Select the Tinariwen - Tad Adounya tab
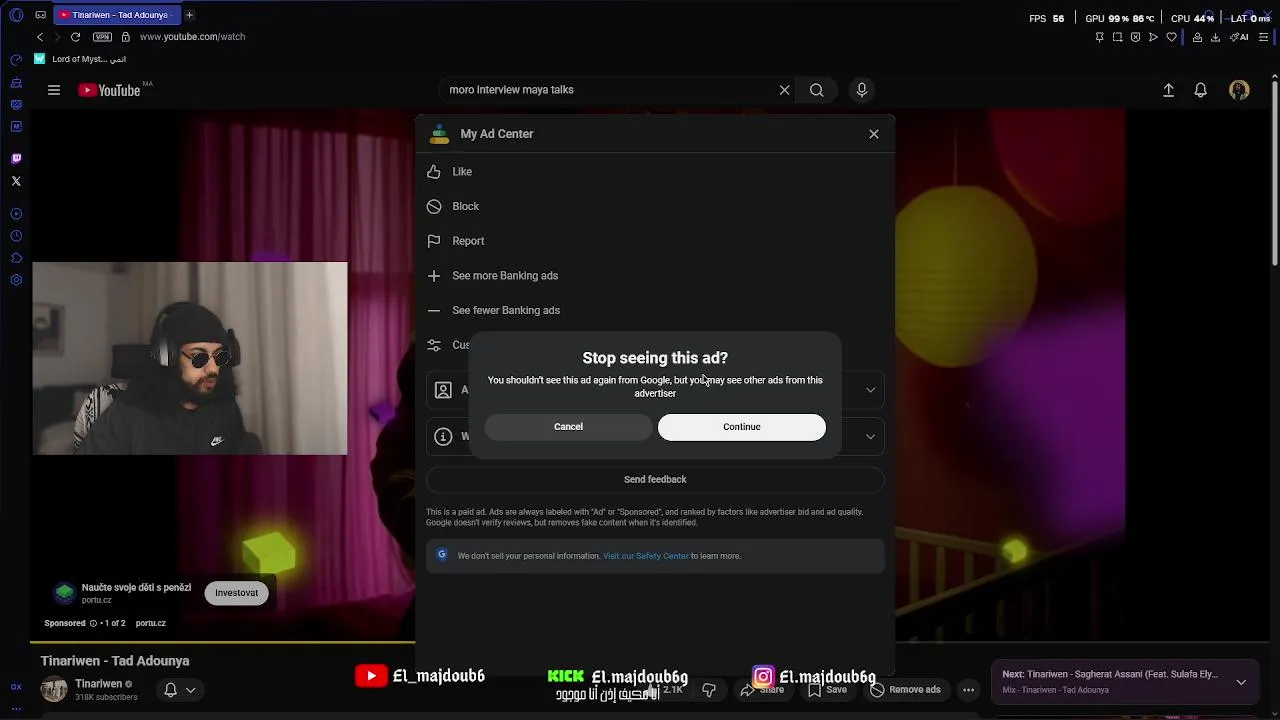The height and width of the screenshot is (720, 1280). 116,15
